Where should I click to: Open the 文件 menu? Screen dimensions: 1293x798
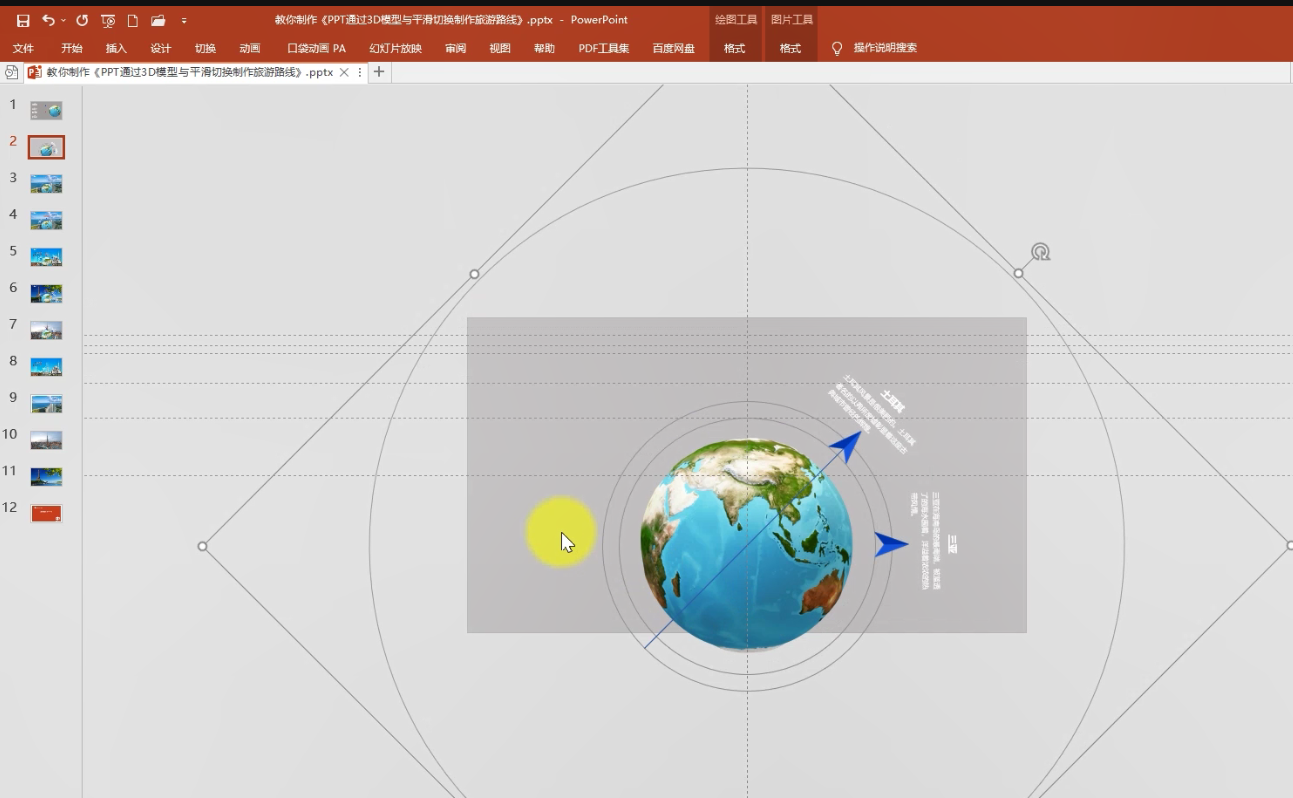pyautogui.click(x=23, y=48)
